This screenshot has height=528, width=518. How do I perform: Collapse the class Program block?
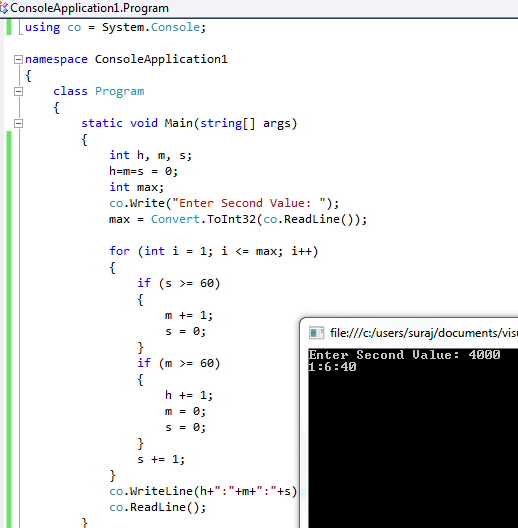point(18,92)
